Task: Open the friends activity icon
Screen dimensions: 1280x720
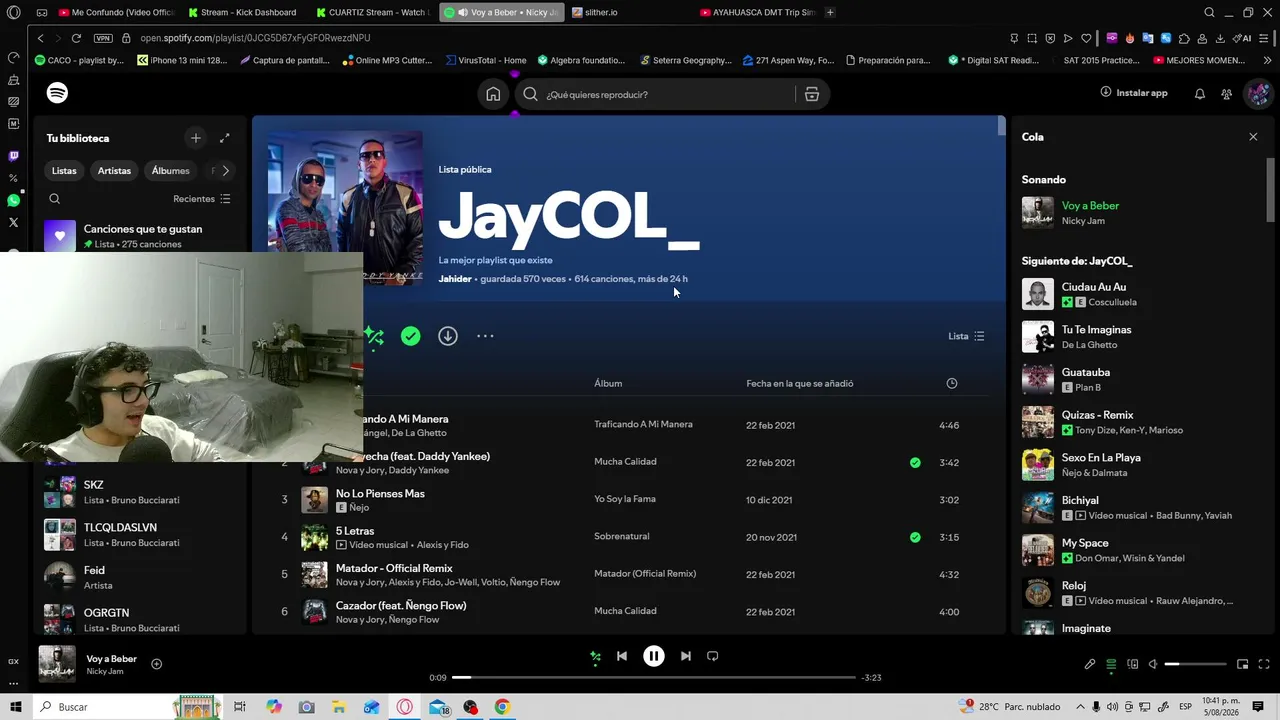Action: [1226, 94]
